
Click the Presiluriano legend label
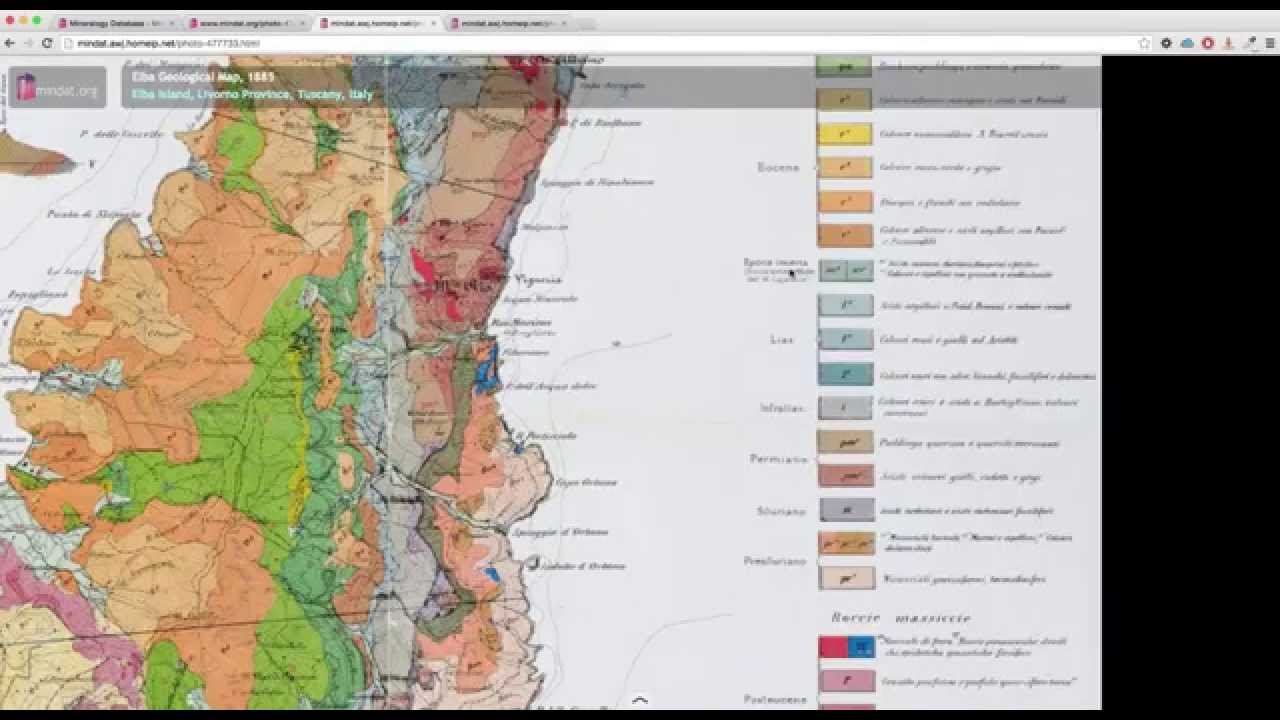point(775,561)
